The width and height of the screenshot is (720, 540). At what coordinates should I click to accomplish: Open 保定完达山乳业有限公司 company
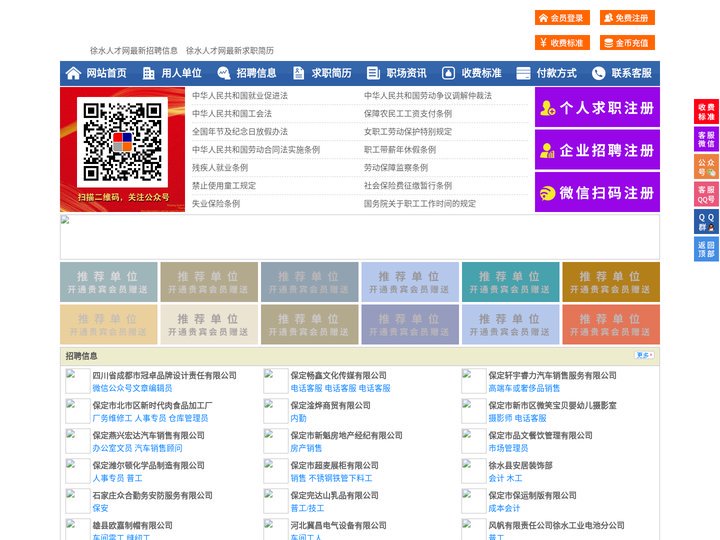pyautogui.click(x=334, y=495)
